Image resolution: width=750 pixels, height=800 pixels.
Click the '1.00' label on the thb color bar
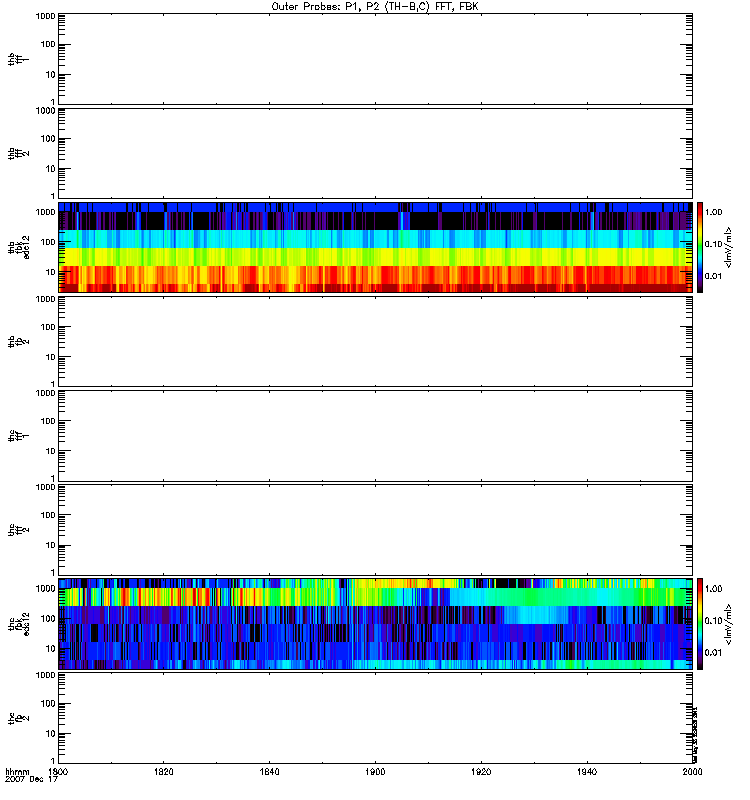point(713,212)
